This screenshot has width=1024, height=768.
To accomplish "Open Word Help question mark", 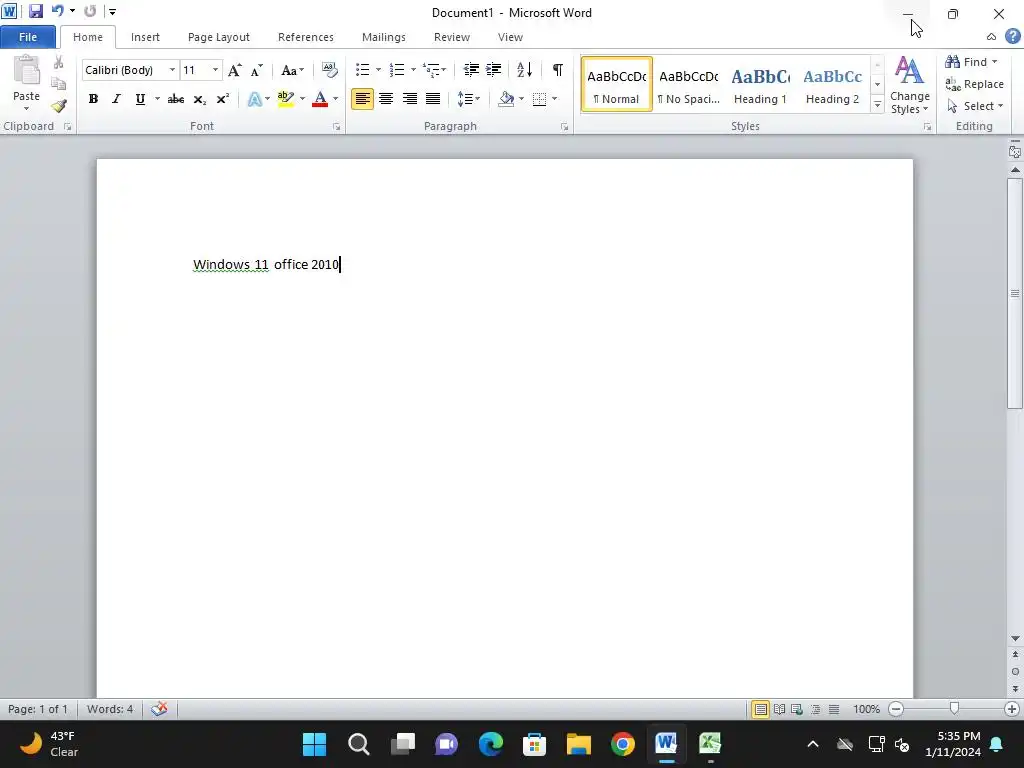I will point(1012,37).
